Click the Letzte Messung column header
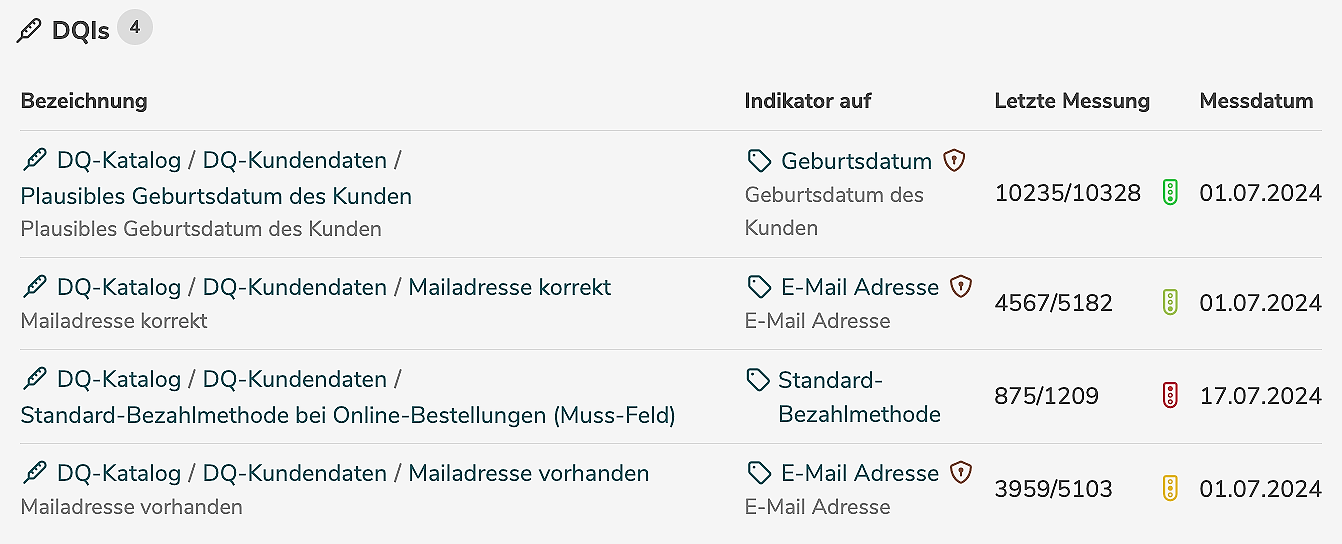 click(1072, 100)
